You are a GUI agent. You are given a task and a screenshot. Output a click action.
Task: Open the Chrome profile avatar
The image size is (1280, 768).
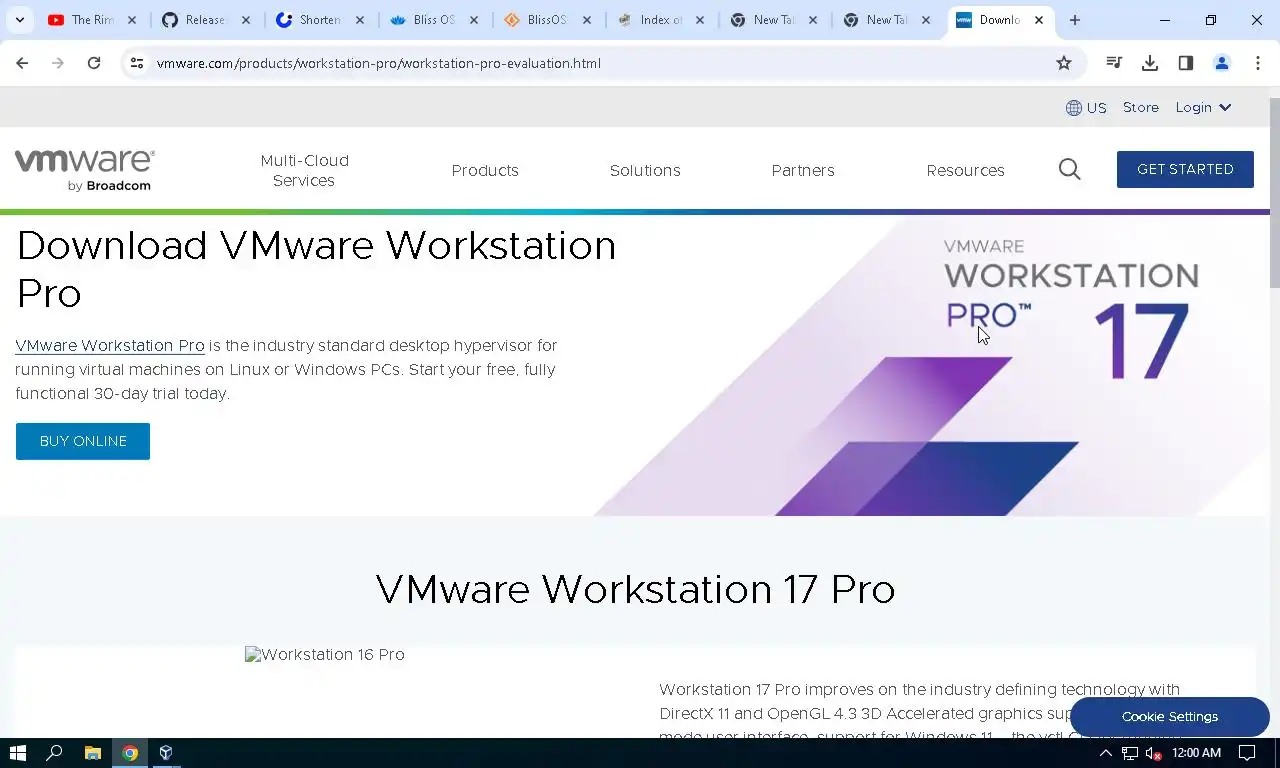pyautogui.click(x=1222, y=63)
